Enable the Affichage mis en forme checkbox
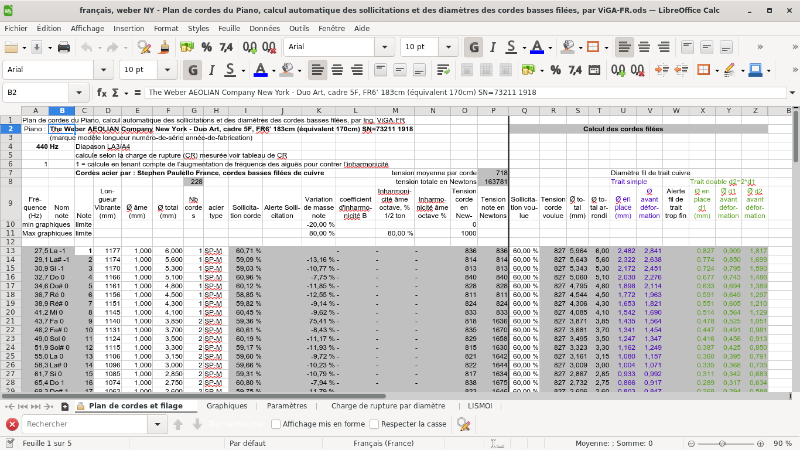This screenshot has width=800, height=450. pos(276,424)
